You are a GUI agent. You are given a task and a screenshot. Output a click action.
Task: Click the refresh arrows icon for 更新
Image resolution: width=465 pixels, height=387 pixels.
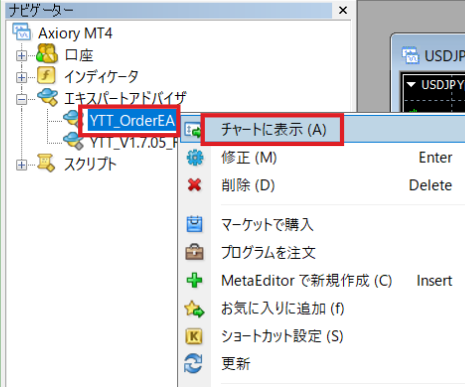click(x=193, y=363)
